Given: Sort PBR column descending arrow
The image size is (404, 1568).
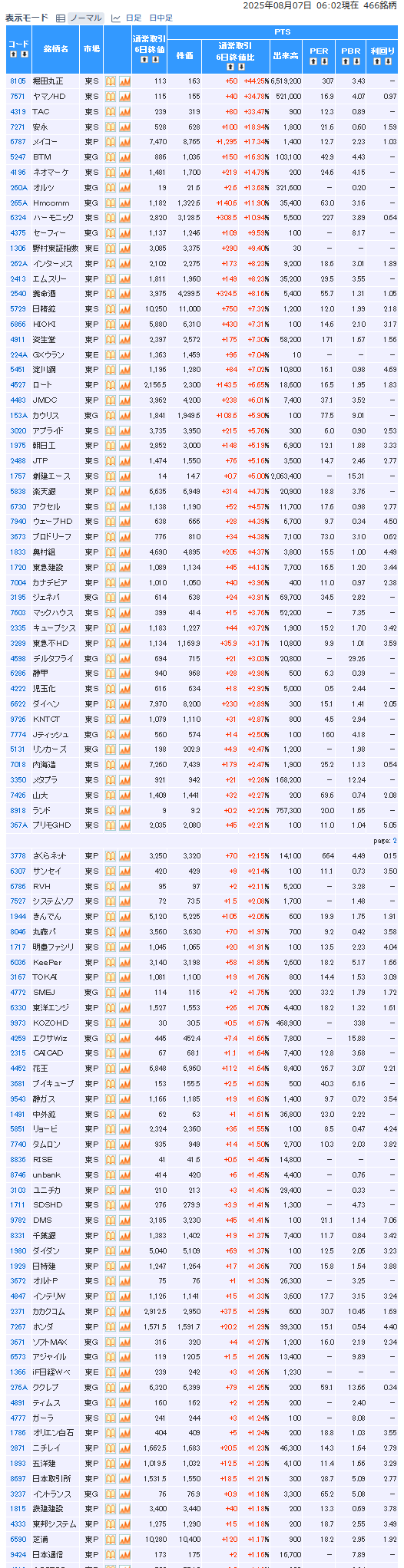Looking at the screenshot, I should 356,61.
